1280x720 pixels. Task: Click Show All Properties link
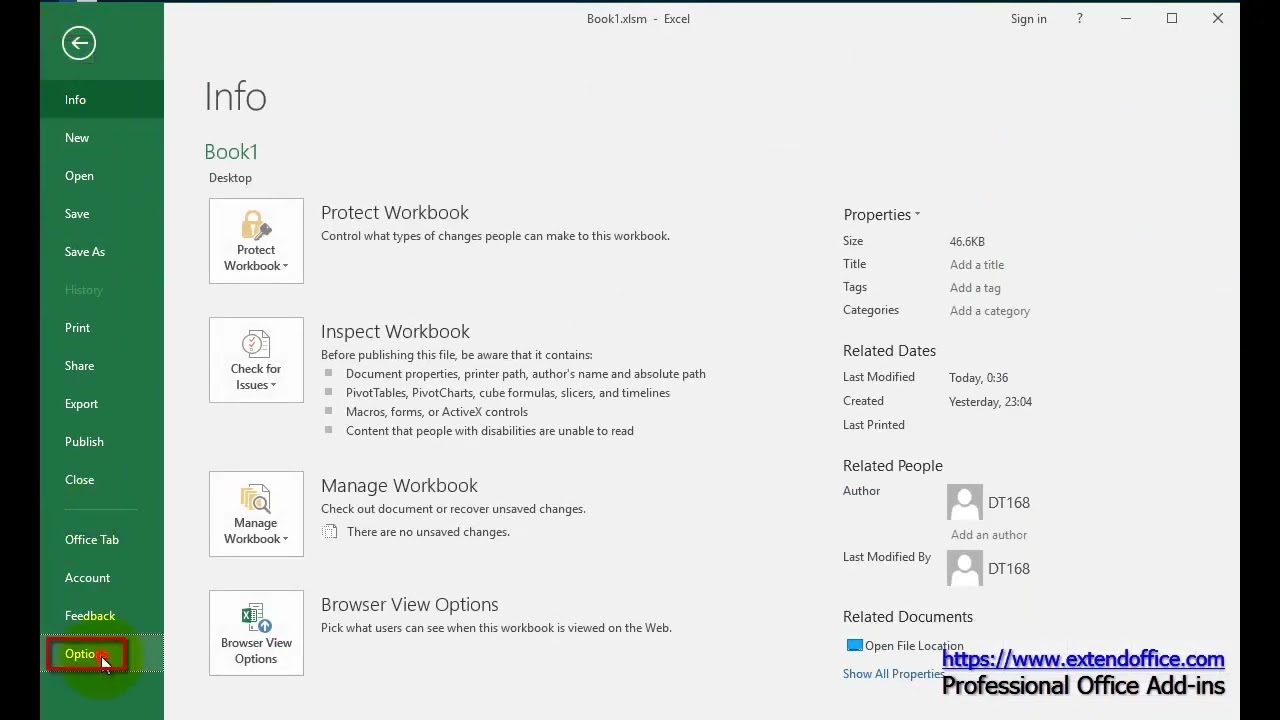point(893,674)
